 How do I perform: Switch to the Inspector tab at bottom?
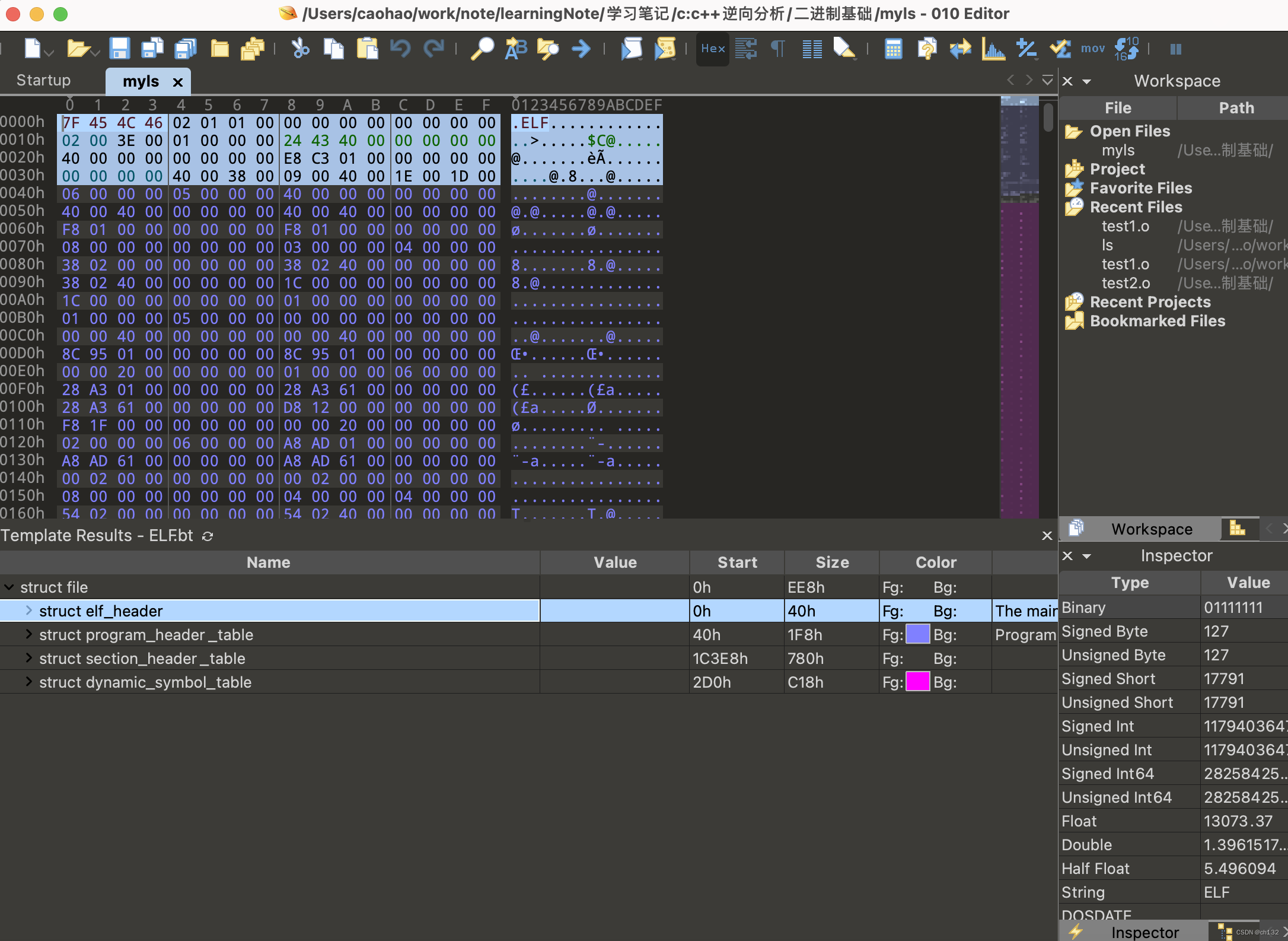tap(1134, 932)
